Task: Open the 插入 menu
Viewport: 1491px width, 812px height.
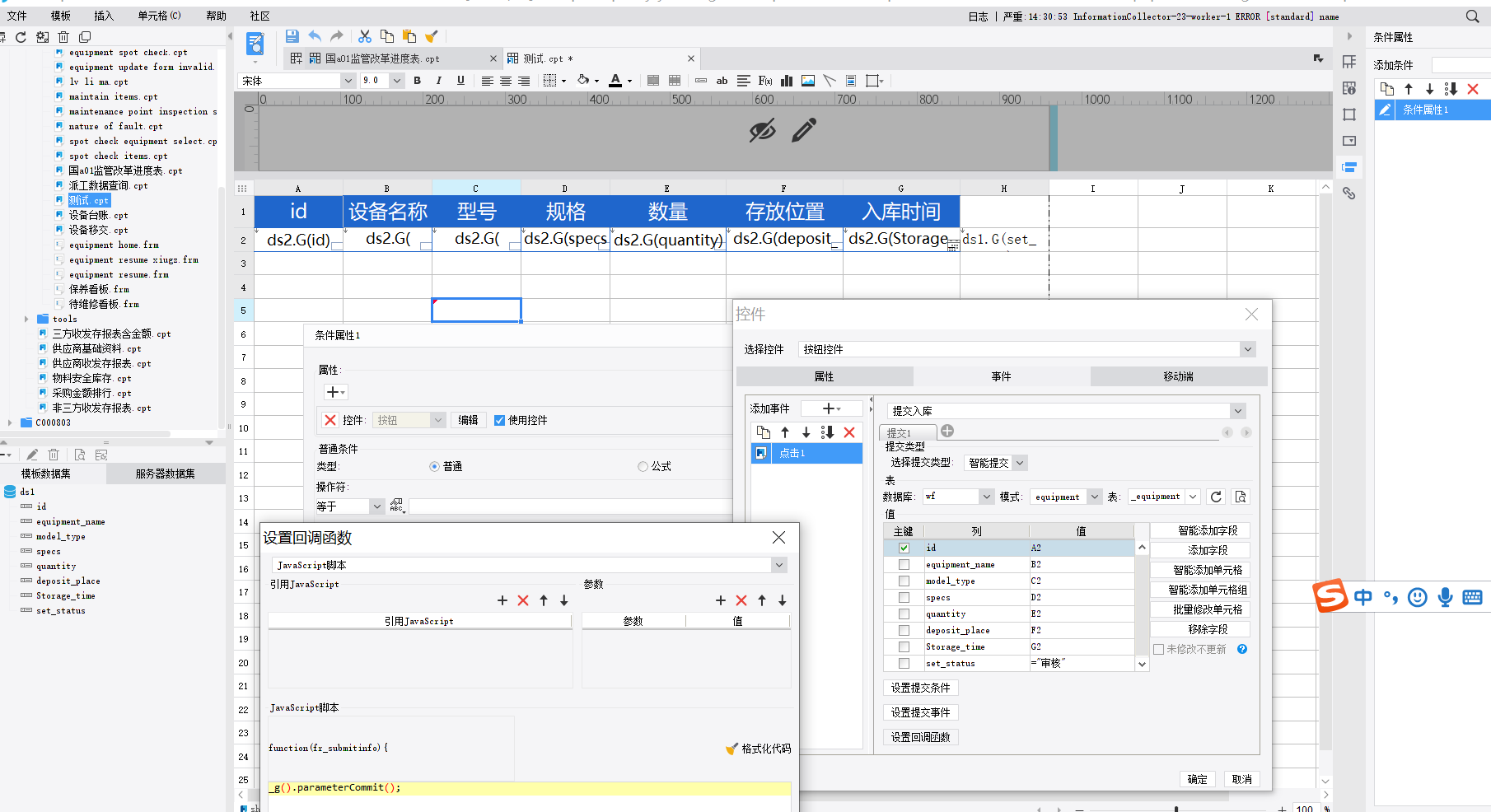Action: tap(104, 16)
